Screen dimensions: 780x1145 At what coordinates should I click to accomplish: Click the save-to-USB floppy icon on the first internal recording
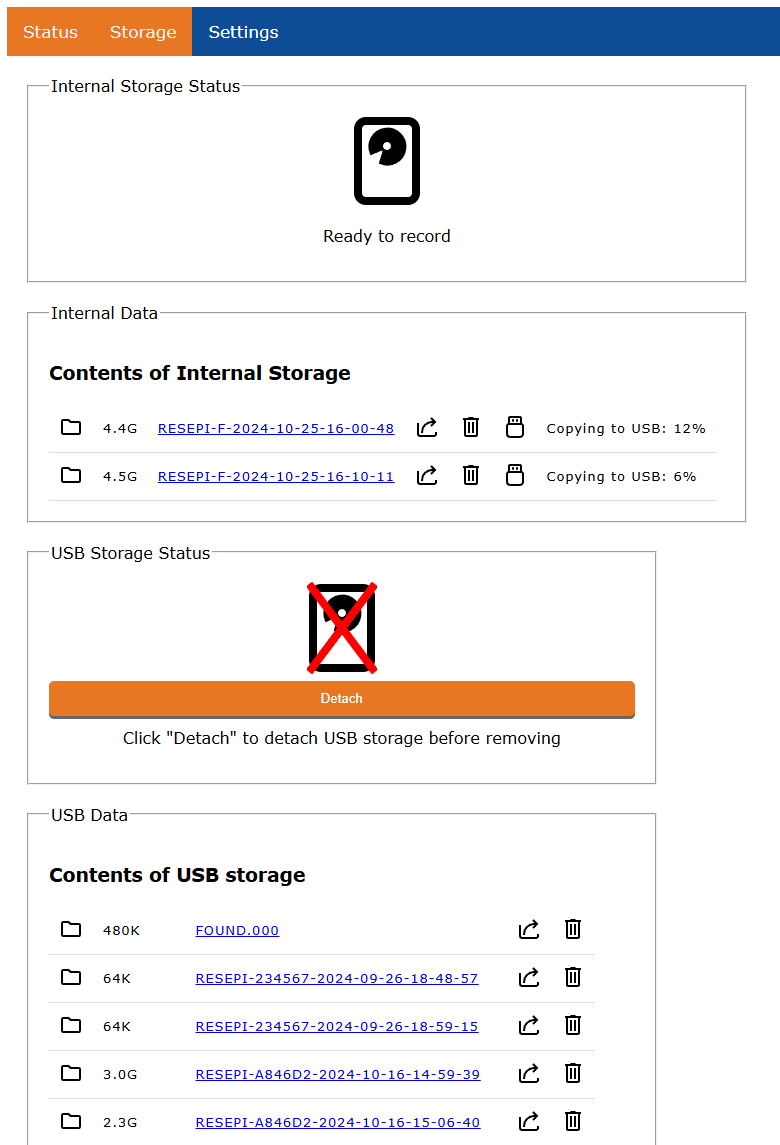(x=515, y=427)
